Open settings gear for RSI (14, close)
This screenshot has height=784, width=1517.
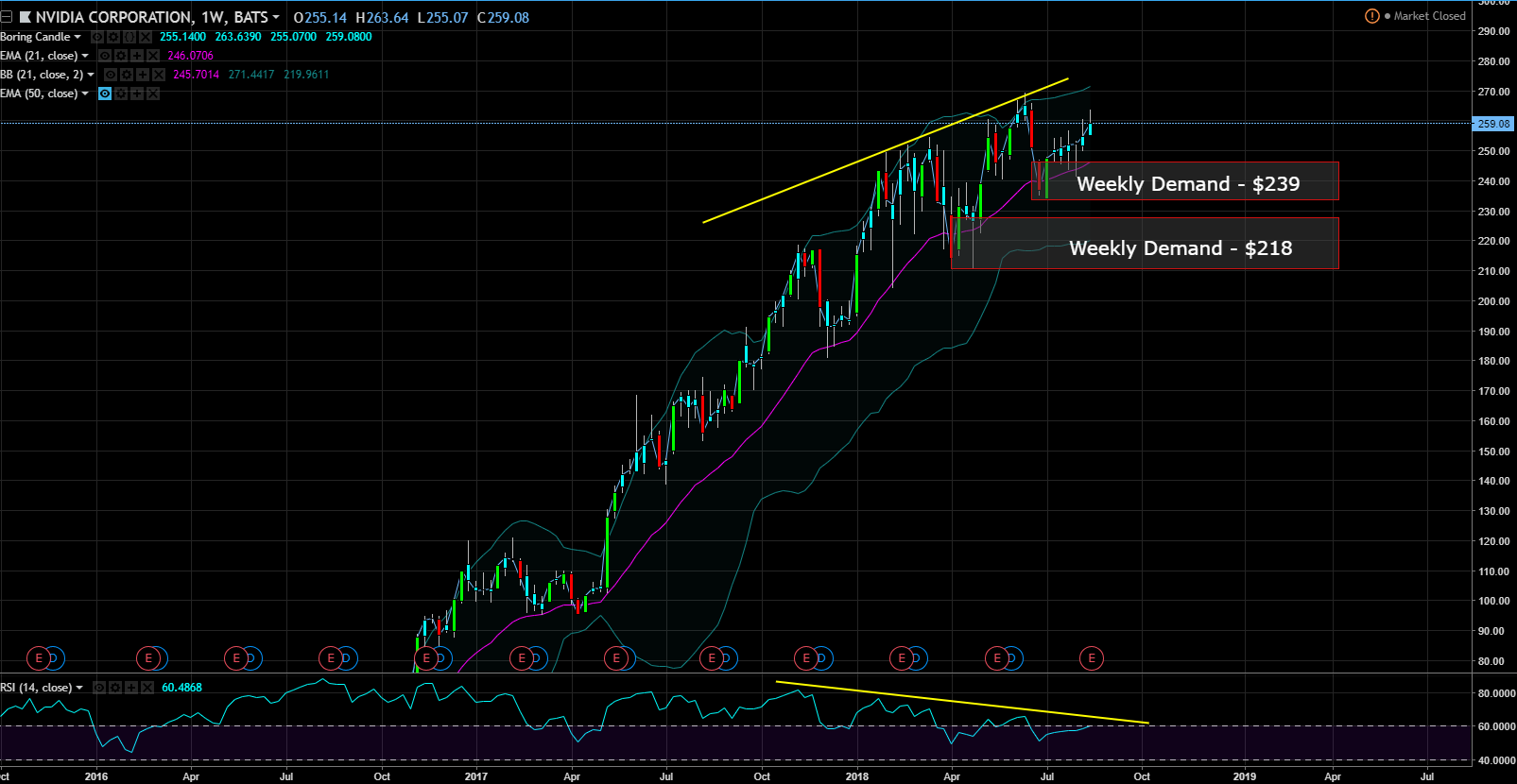point(115,688)
